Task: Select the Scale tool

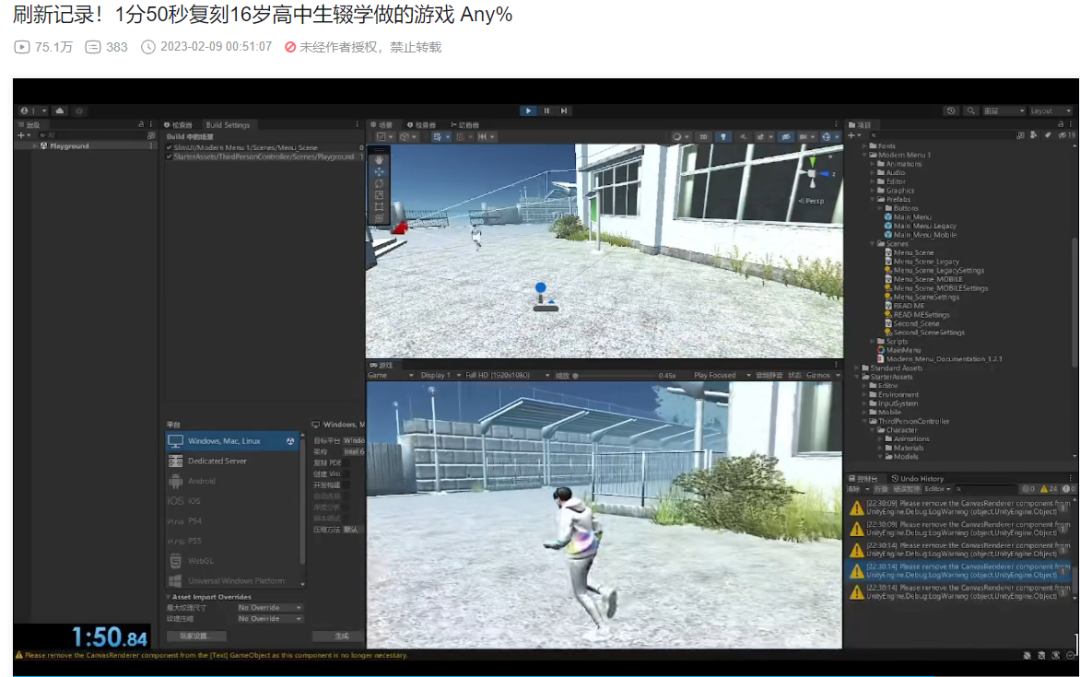Action: coord(379,195)
